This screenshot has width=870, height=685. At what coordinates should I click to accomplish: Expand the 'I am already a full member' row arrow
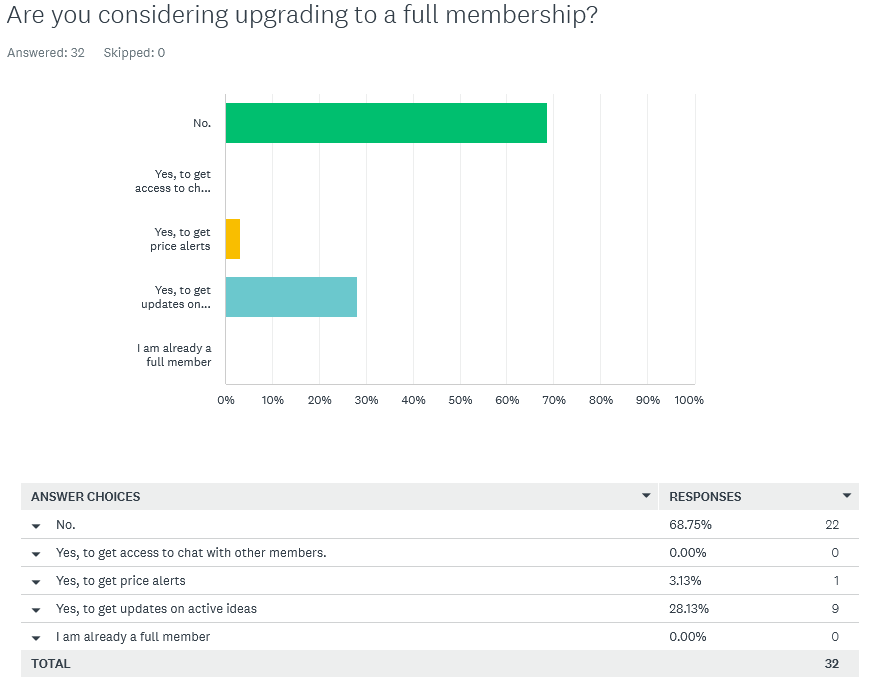(37, 637)
